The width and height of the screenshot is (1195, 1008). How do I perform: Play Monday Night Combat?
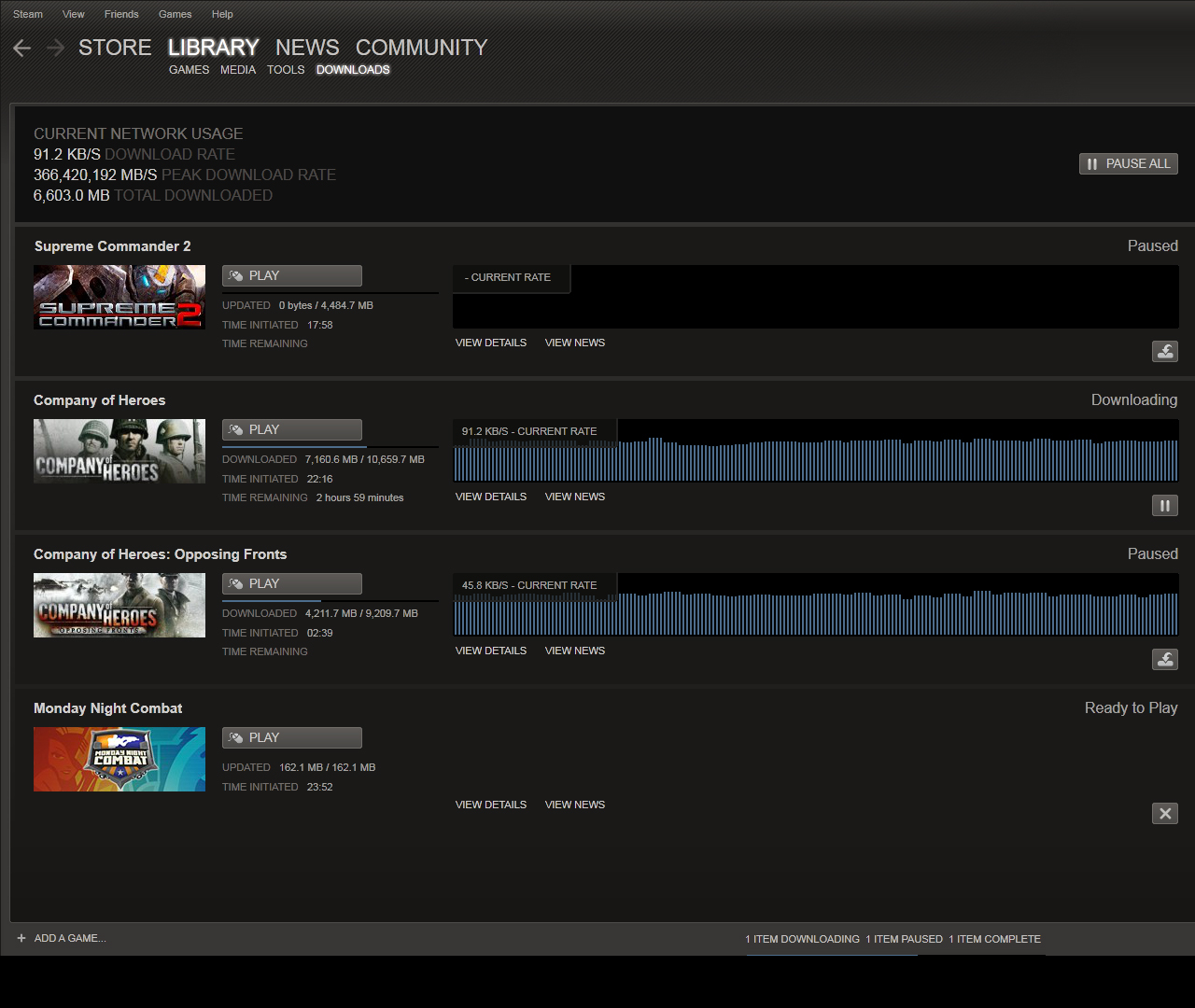[x=291, y=738]
